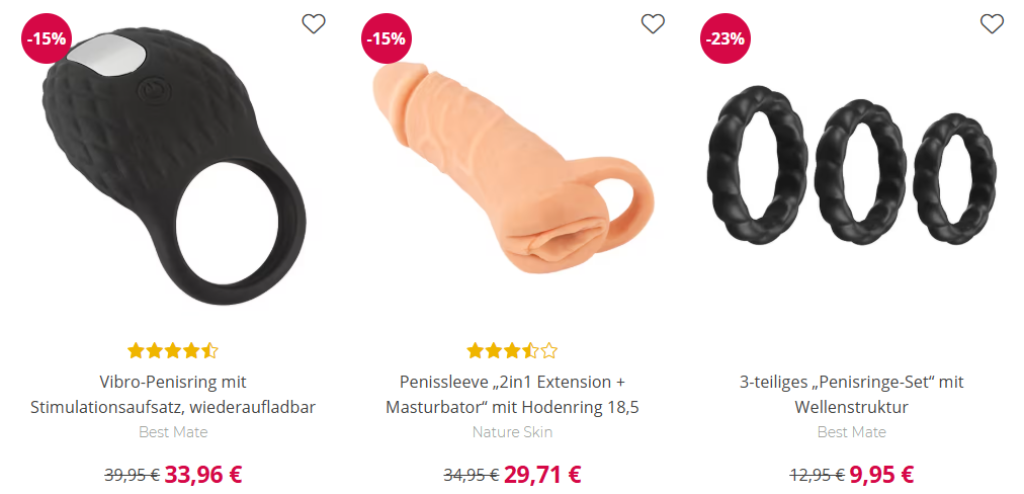The width and height of the screenshot is (1024, 494).
Task: Open the Vibro-Penisring mit Stimulationsaufsatz title link
Action: [x=173, y=395]
